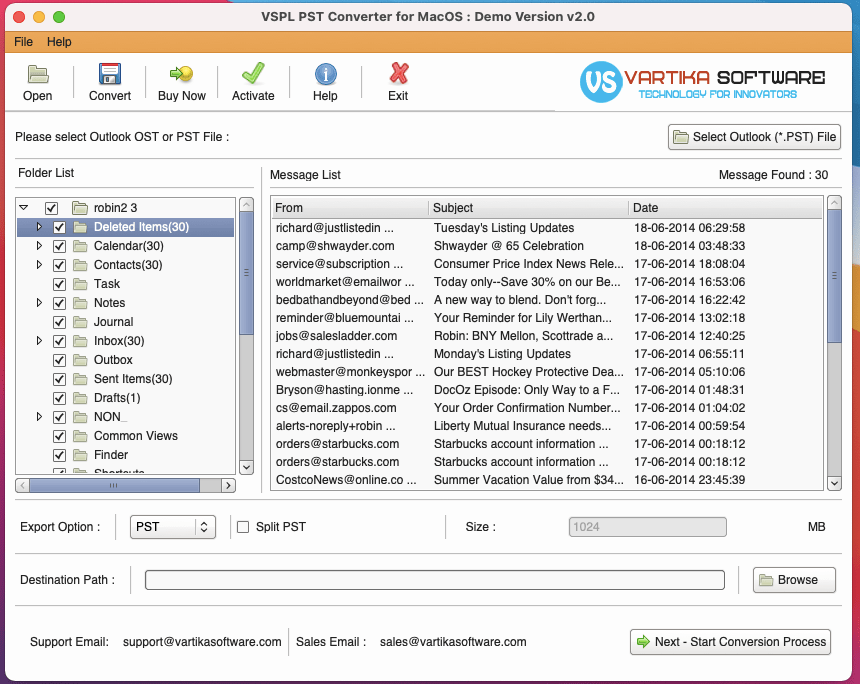Click the Exit red cross icon
Screen dimensions: 860x684
399,74
